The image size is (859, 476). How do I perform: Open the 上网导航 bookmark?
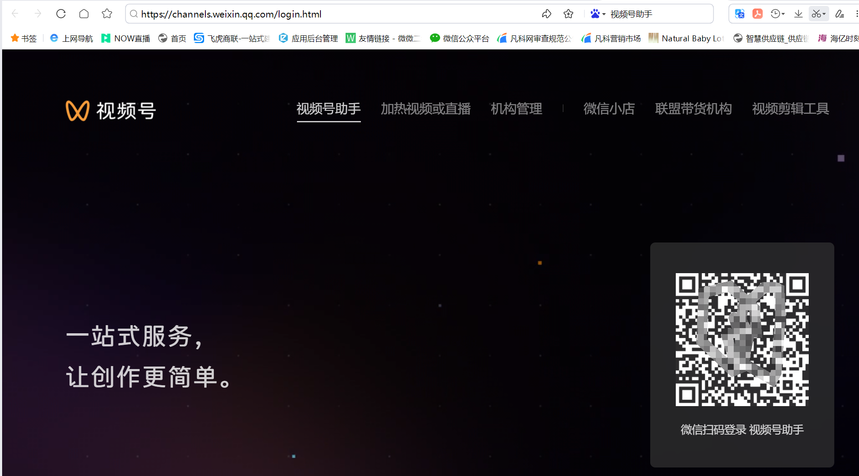(x=71, y=38)
